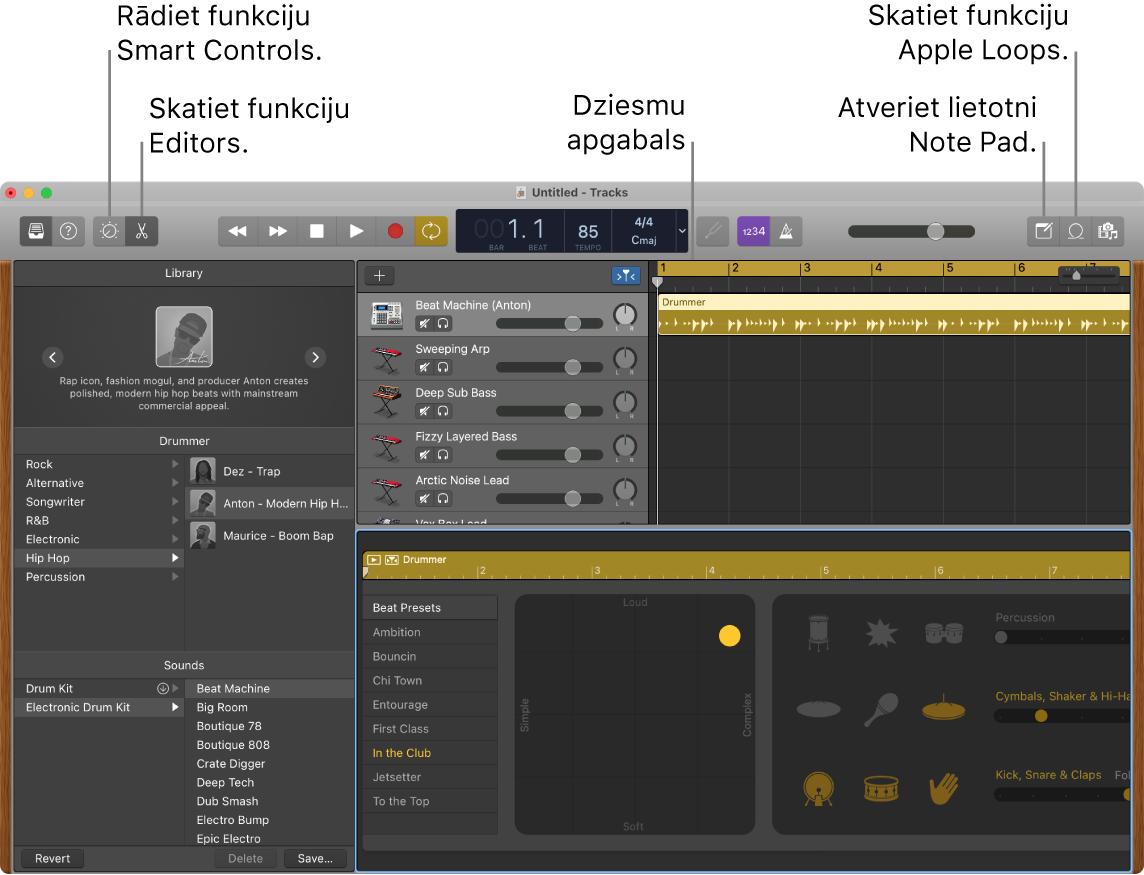Mute the Beat Machine (Anton) track
This screenshot has height=875, width=1144.
pos(424,323)
